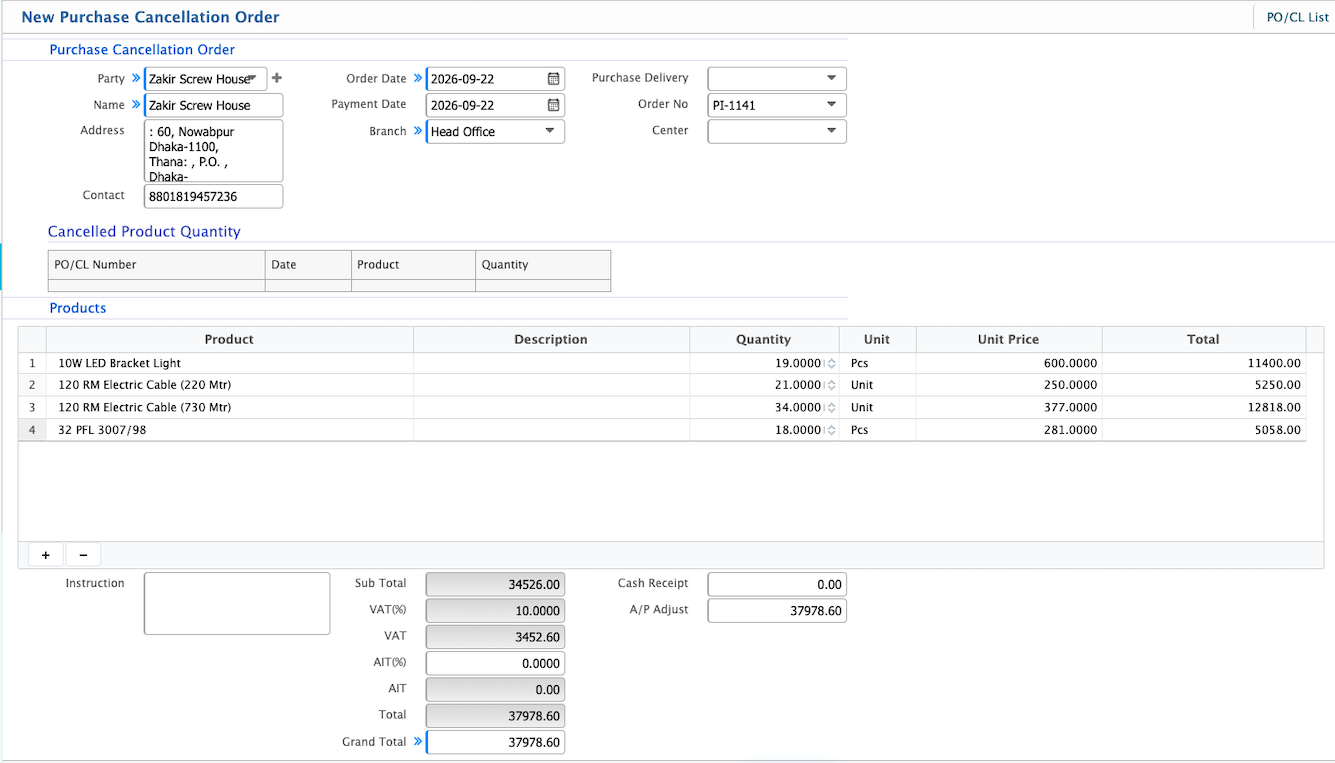This screenshot has width=1335, height=763.
Task: Click the Quantity column header in Products
Action: coord(763,340)
